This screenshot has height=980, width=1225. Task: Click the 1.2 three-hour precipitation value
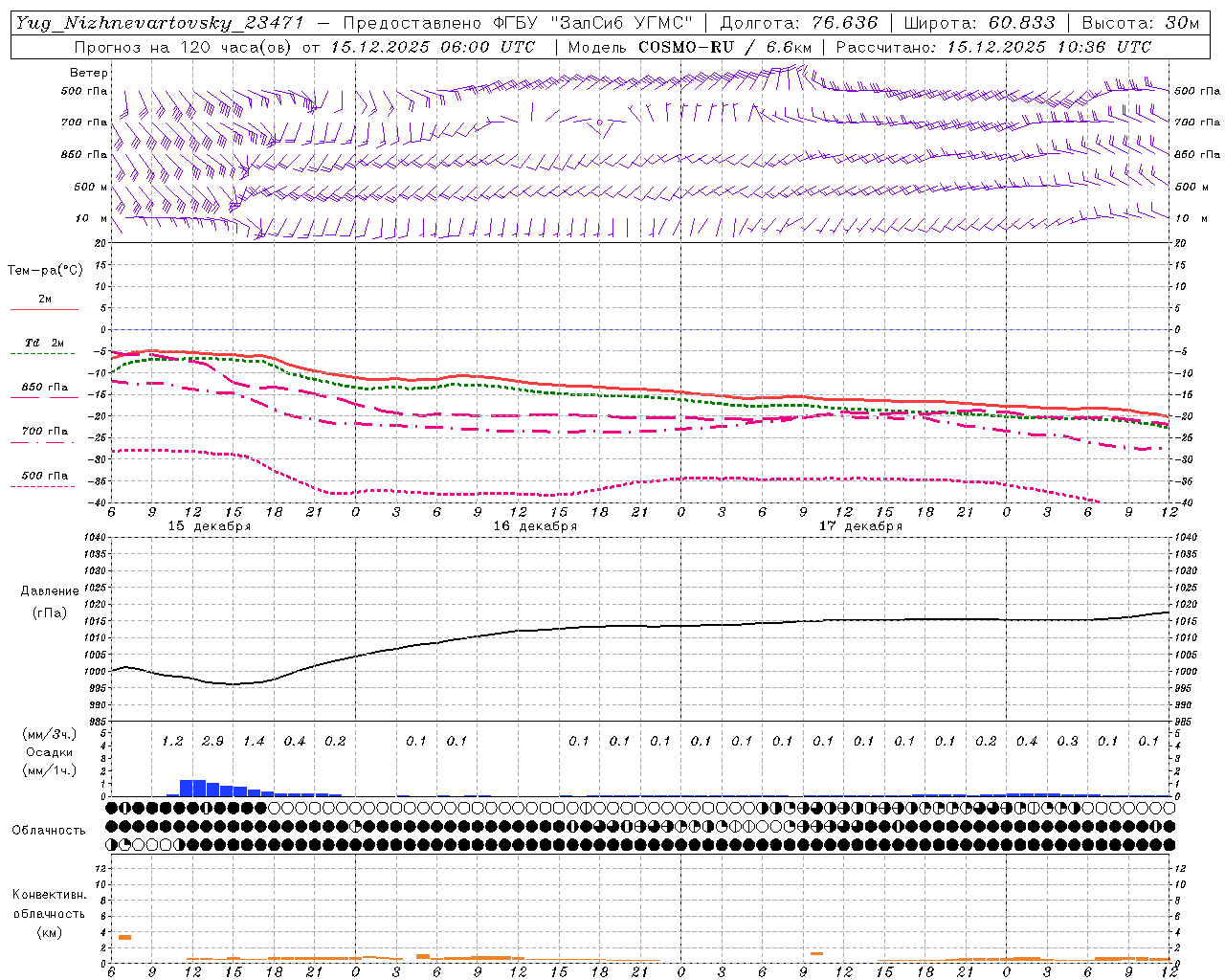click(172, 742)
